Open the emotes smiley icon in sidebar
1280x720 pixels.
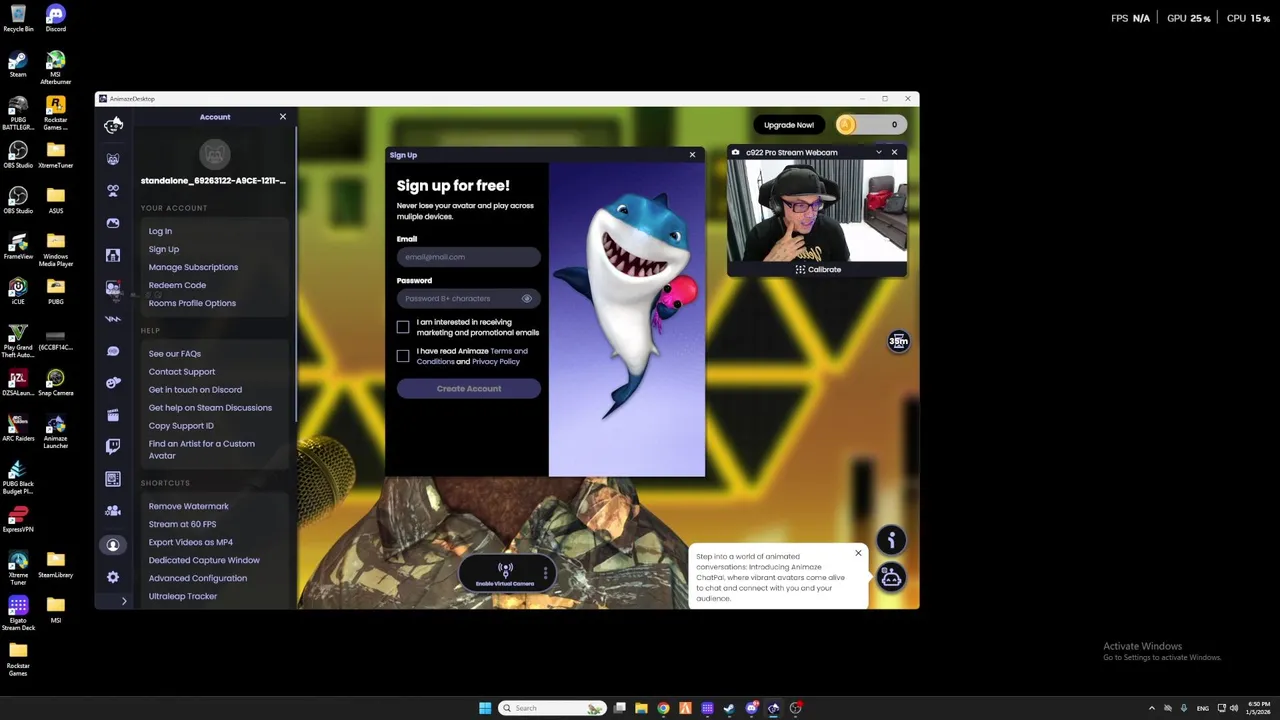click(x=113, y=383)
